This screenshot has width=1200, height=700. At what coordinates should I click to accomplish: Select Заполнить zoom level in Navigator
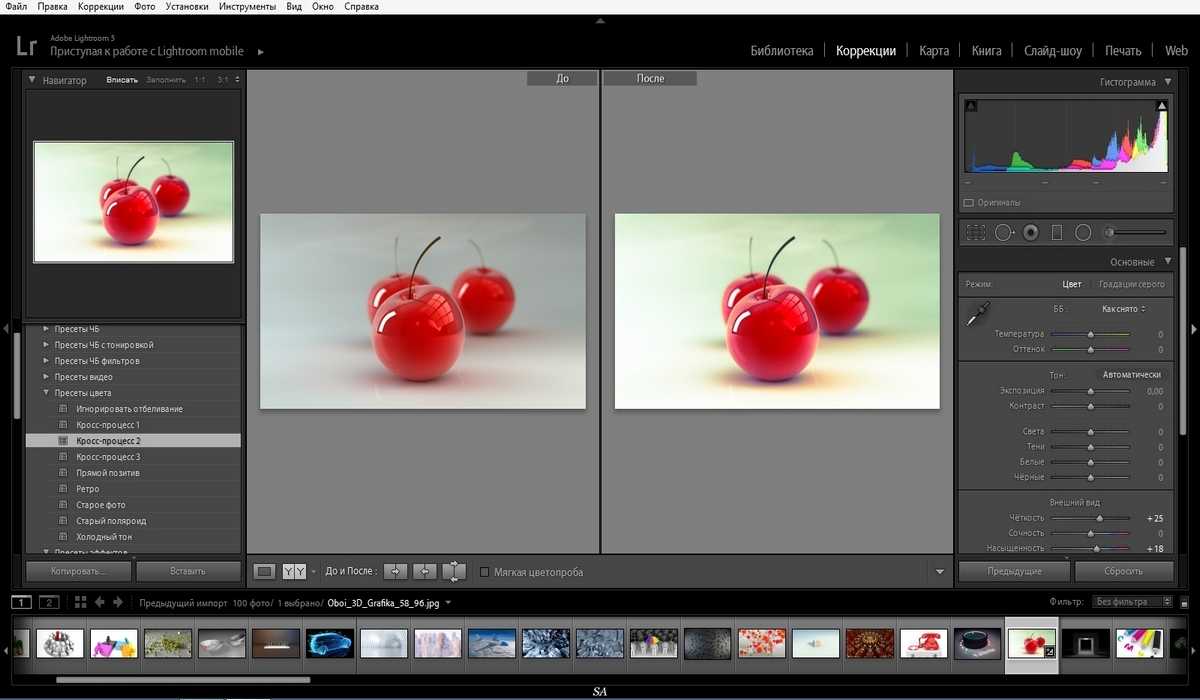click(166, 80)
